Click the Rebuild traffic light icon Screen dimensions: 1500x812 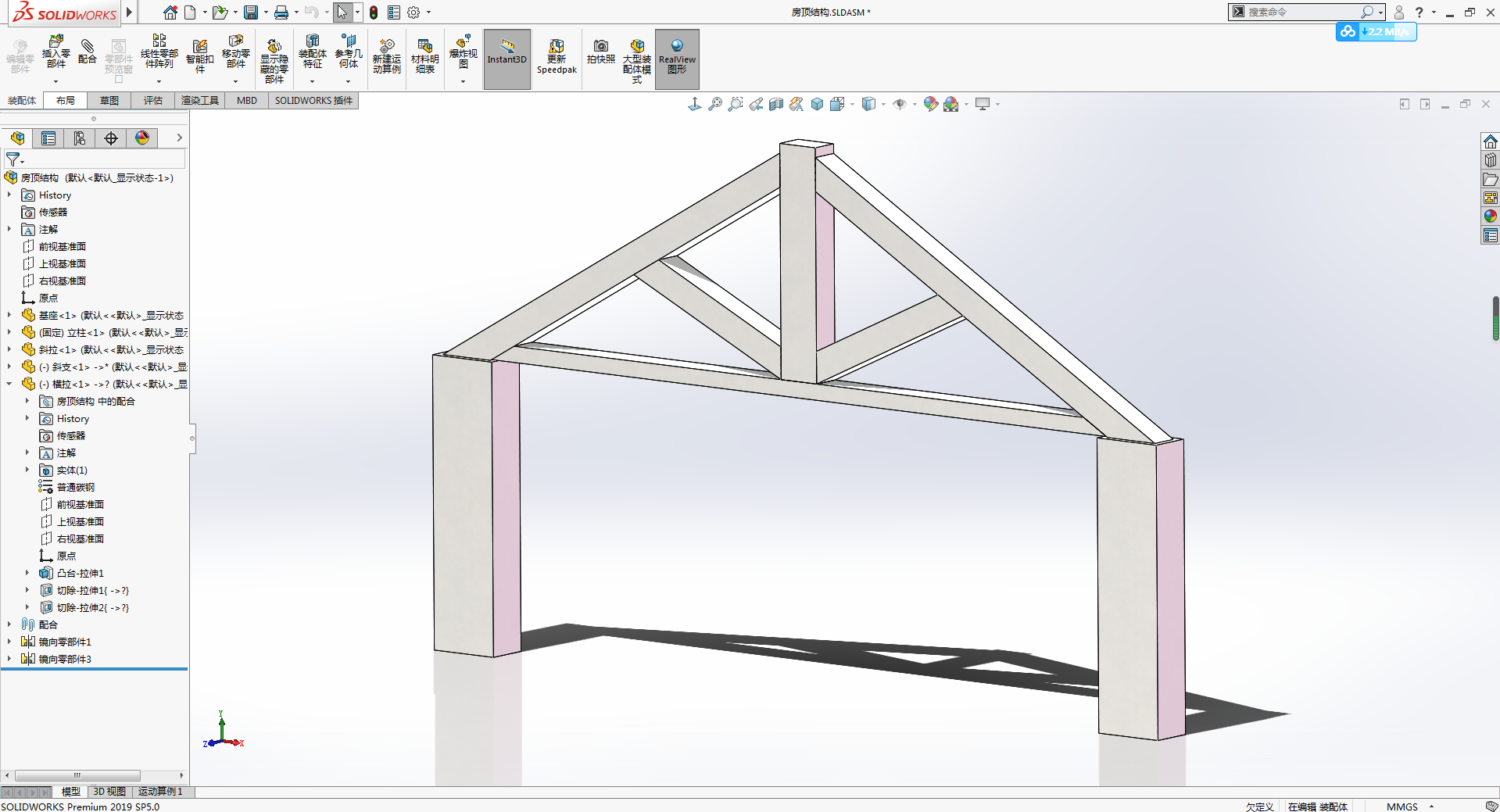coord(374,13)
